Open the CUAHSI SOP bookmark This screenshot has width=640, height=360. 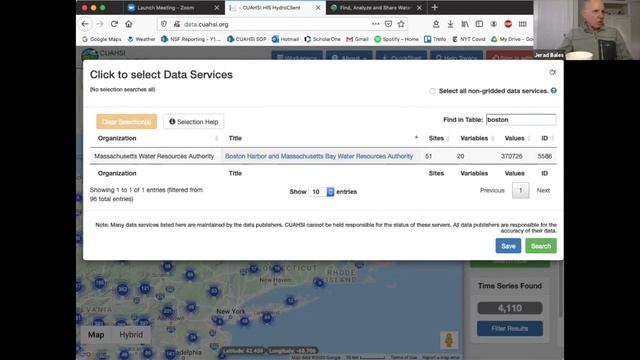click(x=247, y=39)
